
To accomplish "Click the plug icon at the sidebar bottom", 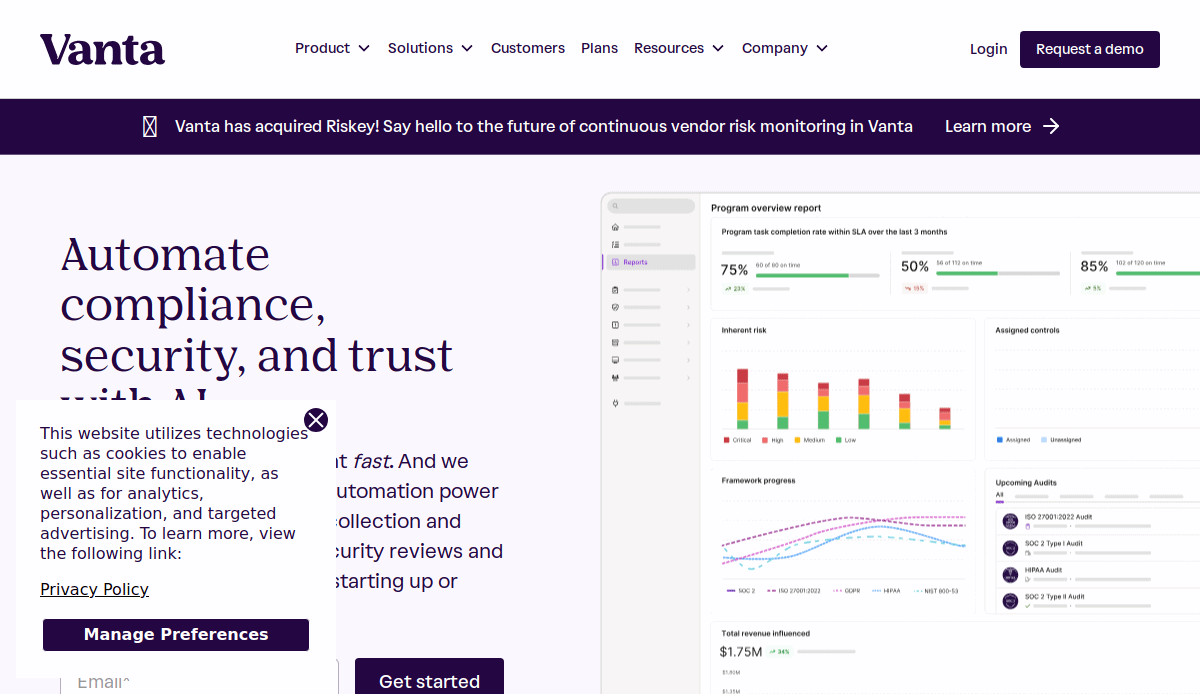I will 614,402.
